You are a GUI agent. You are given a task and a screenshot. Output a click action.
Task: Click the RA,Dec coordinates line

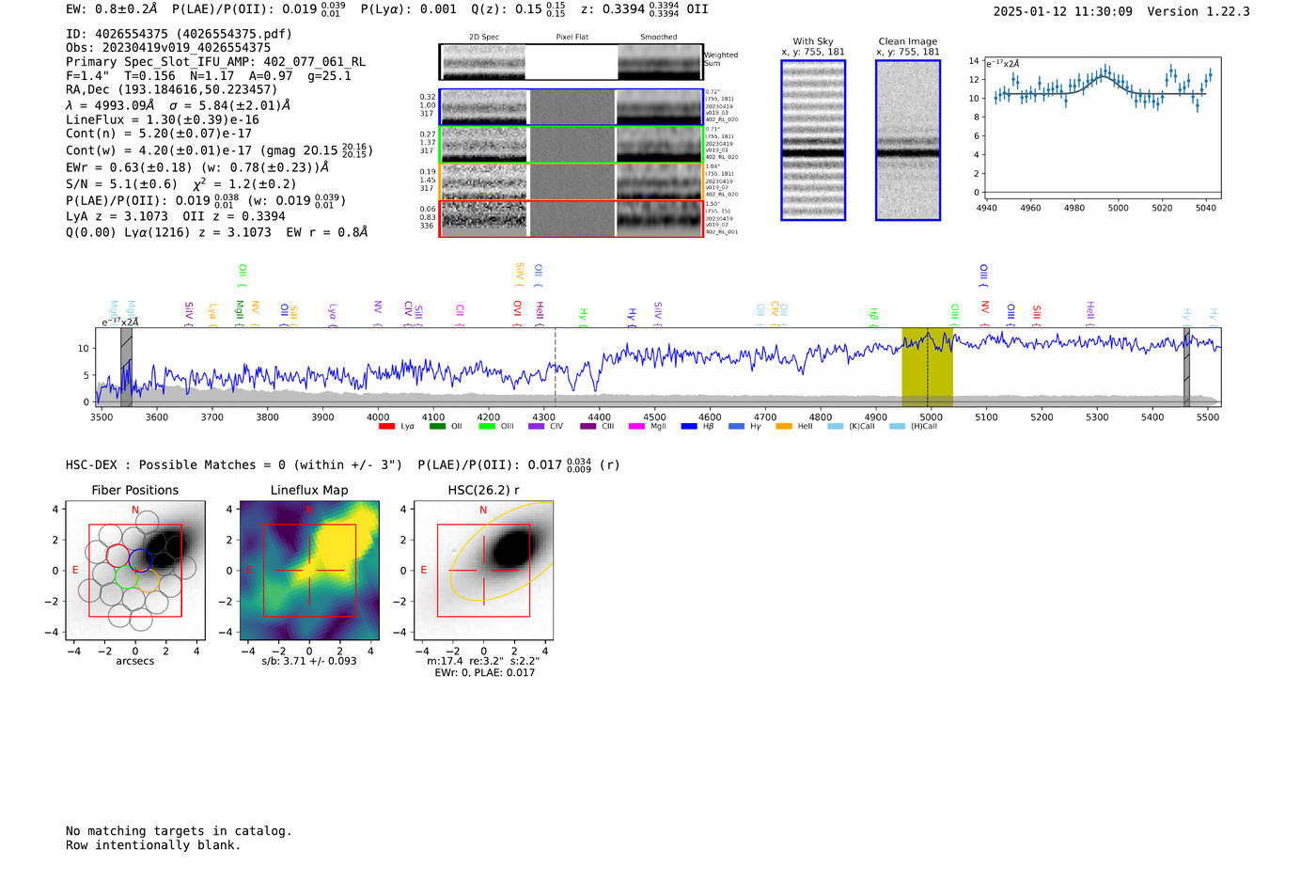pyautogui.click(x=171, y=89)
